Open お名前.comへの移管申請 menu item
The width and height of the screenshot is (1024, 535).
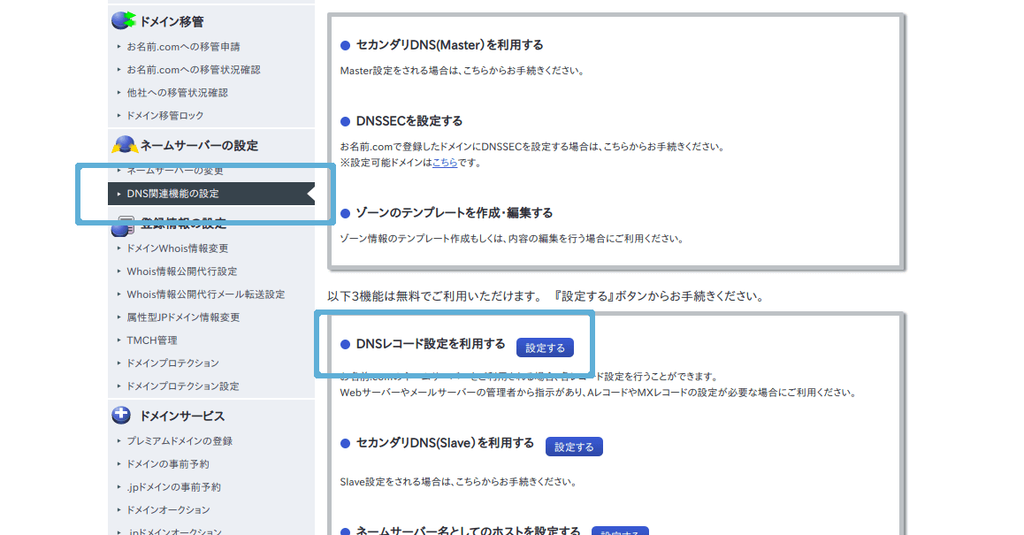[183, 46]
